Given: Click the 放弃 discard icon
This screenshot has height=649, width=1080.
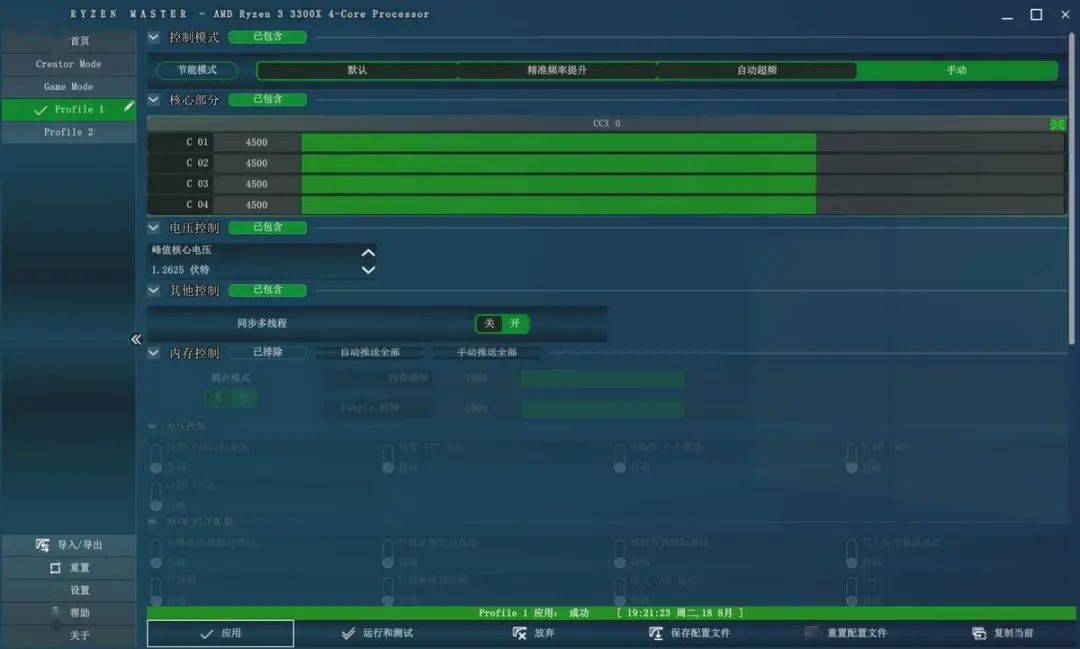Looking at the screenshot, I should pyautogui.click(x=519, y=633).
